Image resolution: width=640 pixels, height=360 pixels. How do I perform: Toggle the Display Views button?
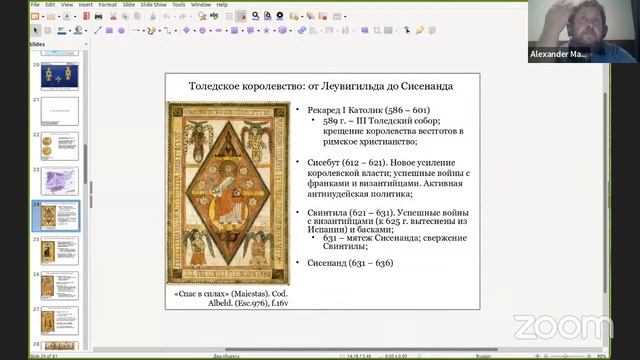pos(241,16)
